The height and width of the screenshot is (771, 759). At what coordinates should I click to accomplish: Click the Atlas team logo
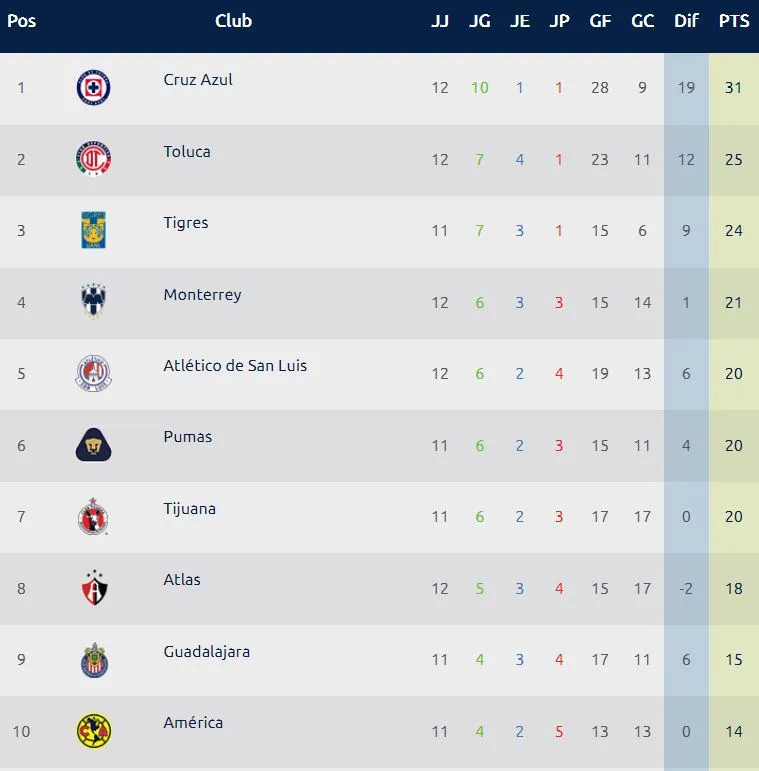pos(94,588)
